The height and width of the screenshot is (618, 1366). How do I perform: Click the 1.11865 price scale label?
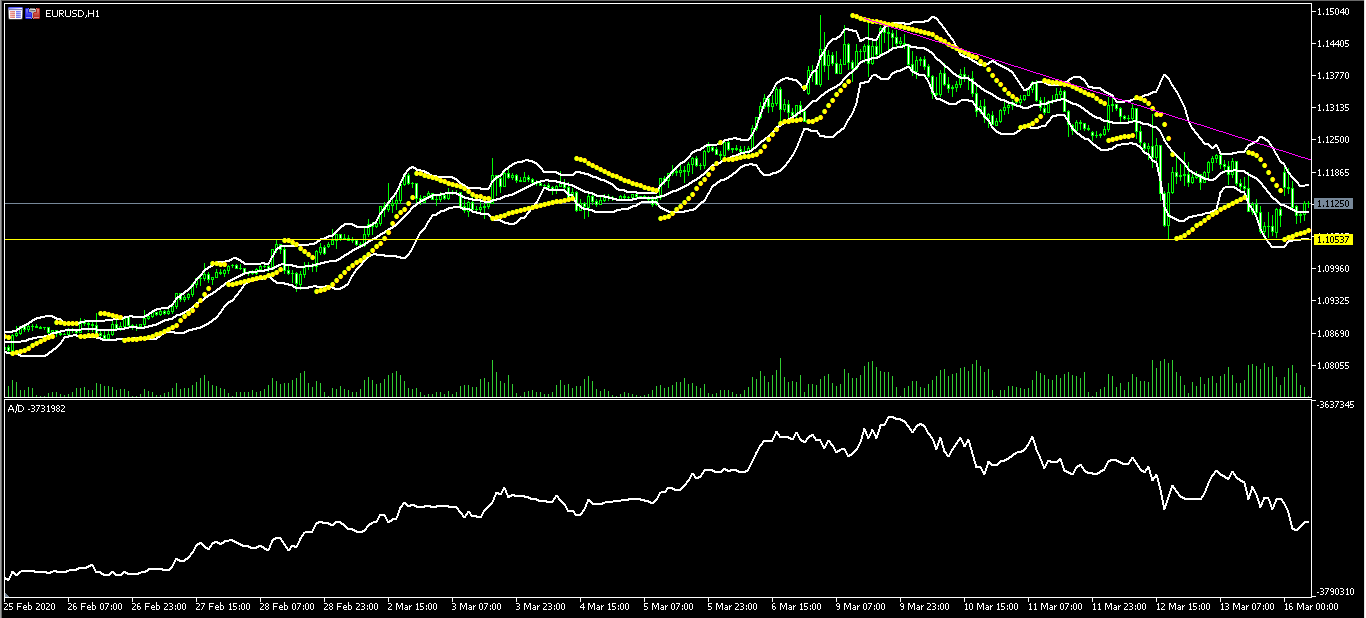coord(1335,172)
